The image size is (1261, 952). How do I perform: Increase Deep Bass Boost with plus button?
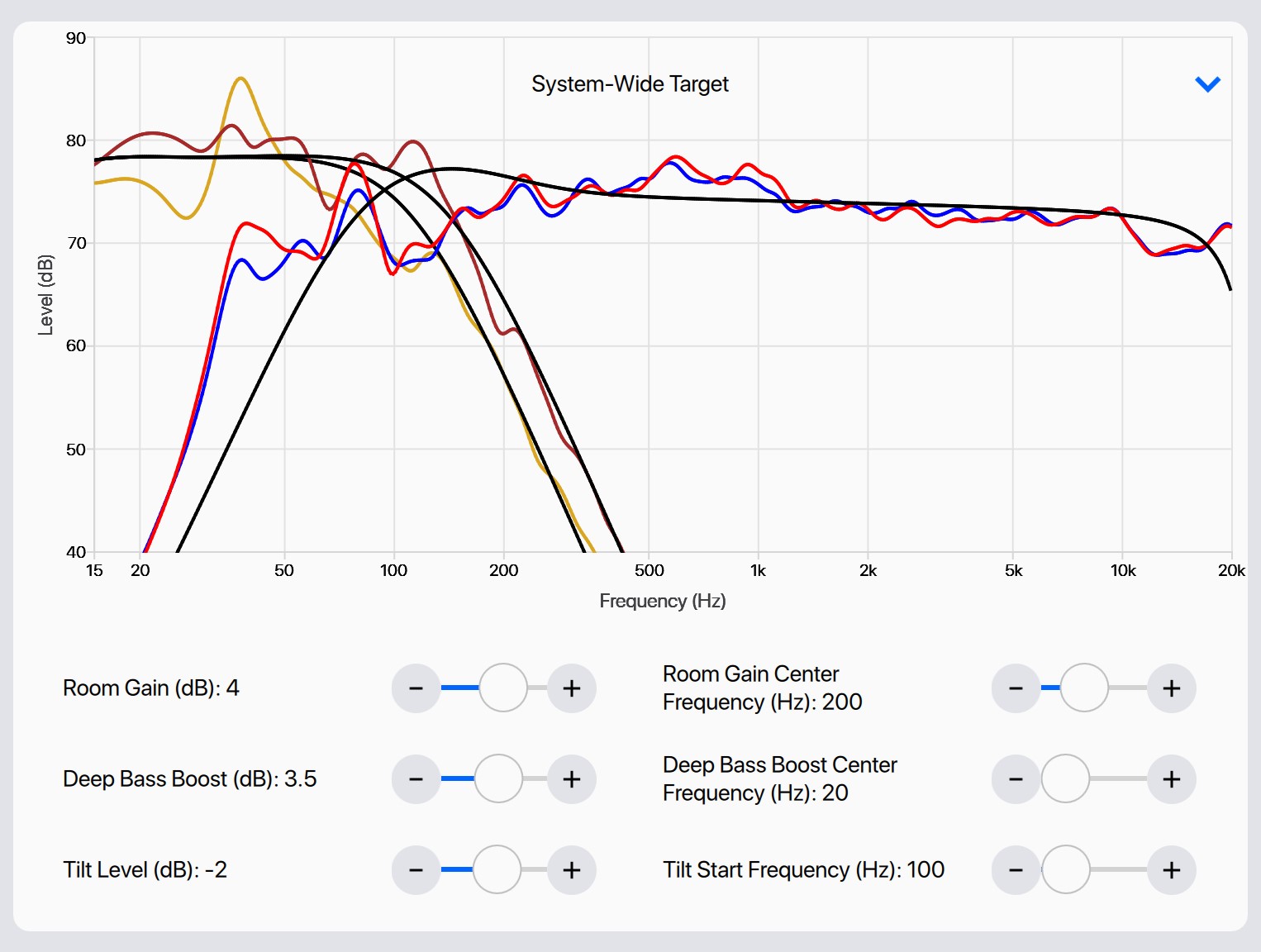click(x=572, y=778)
